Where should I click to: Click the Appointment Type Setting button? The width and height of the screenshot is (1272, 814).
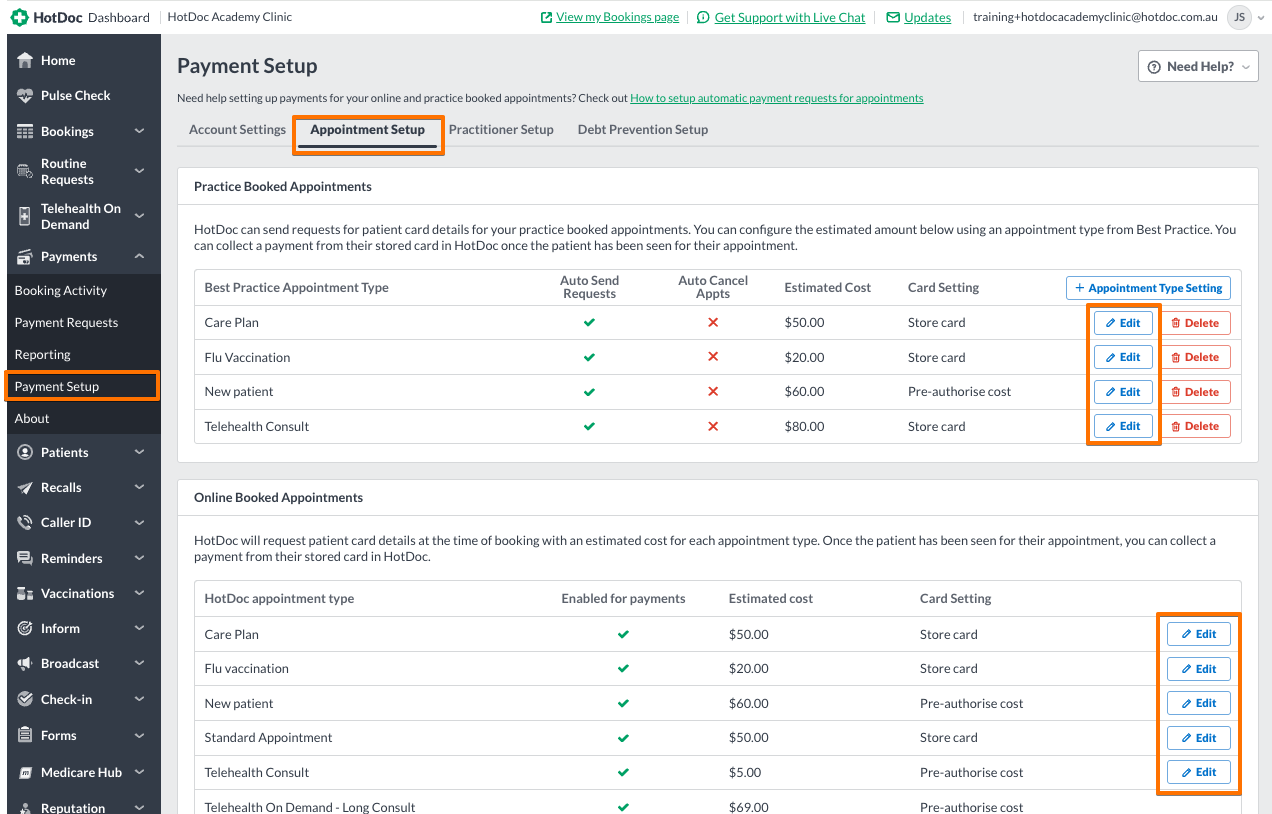[x=1148, y=288]
